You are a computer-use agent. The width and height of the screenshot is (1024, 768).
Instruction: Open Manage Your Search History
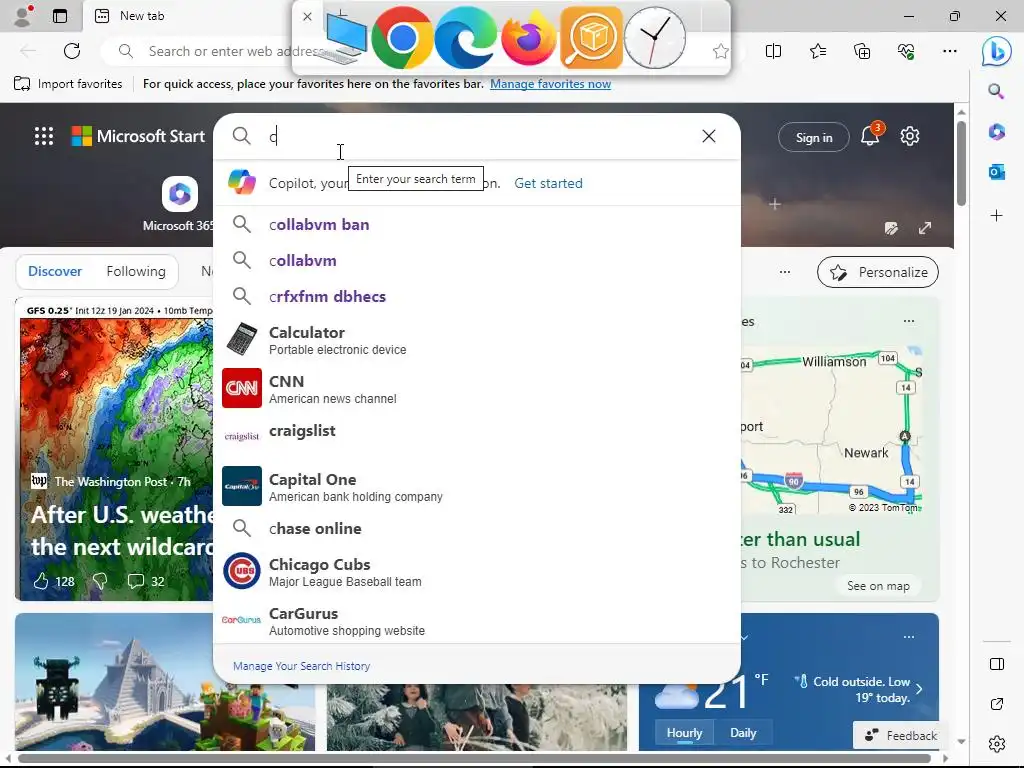[x=301, y=666]
